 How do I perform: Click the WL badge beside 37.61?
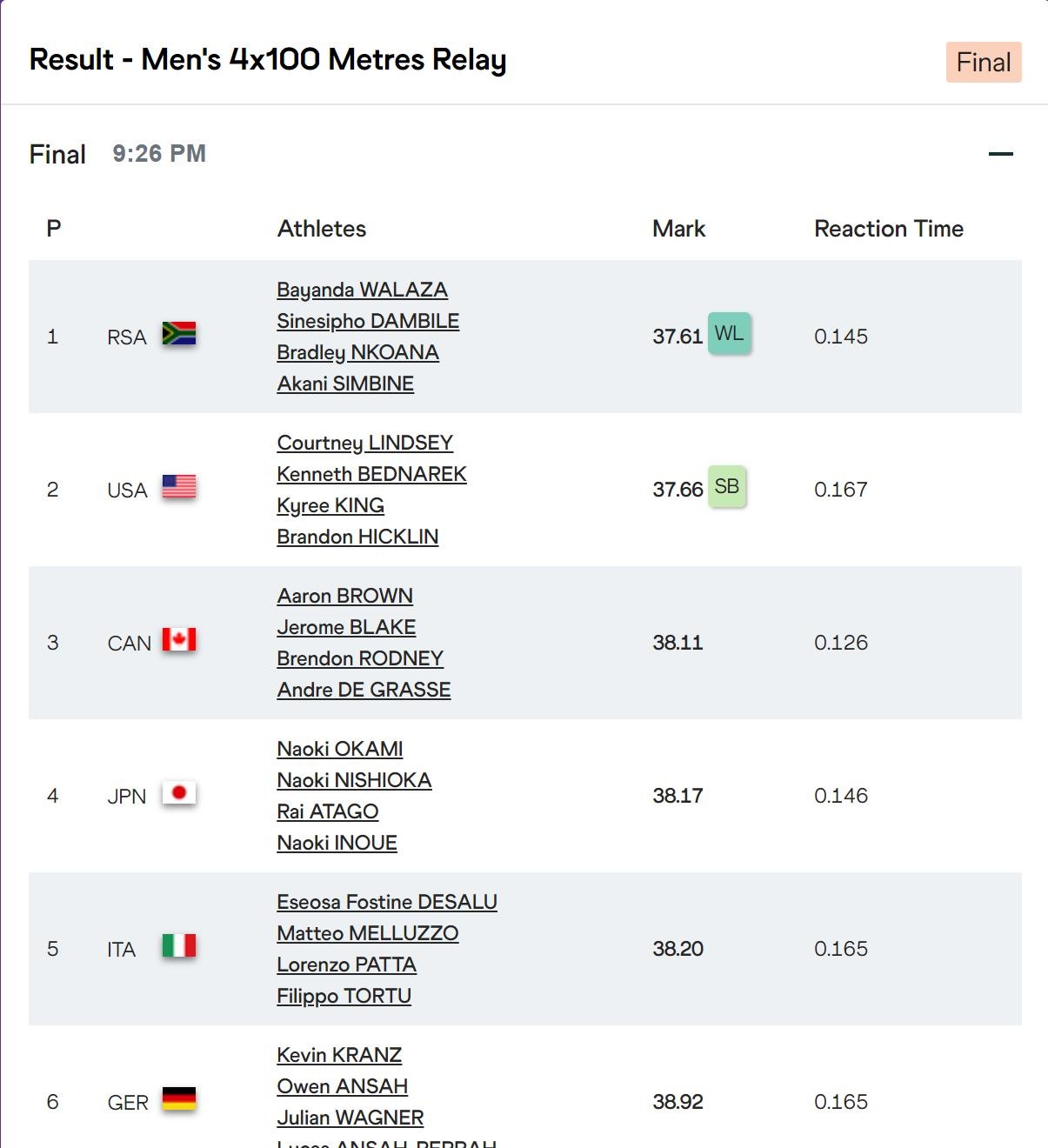[729, 333]
